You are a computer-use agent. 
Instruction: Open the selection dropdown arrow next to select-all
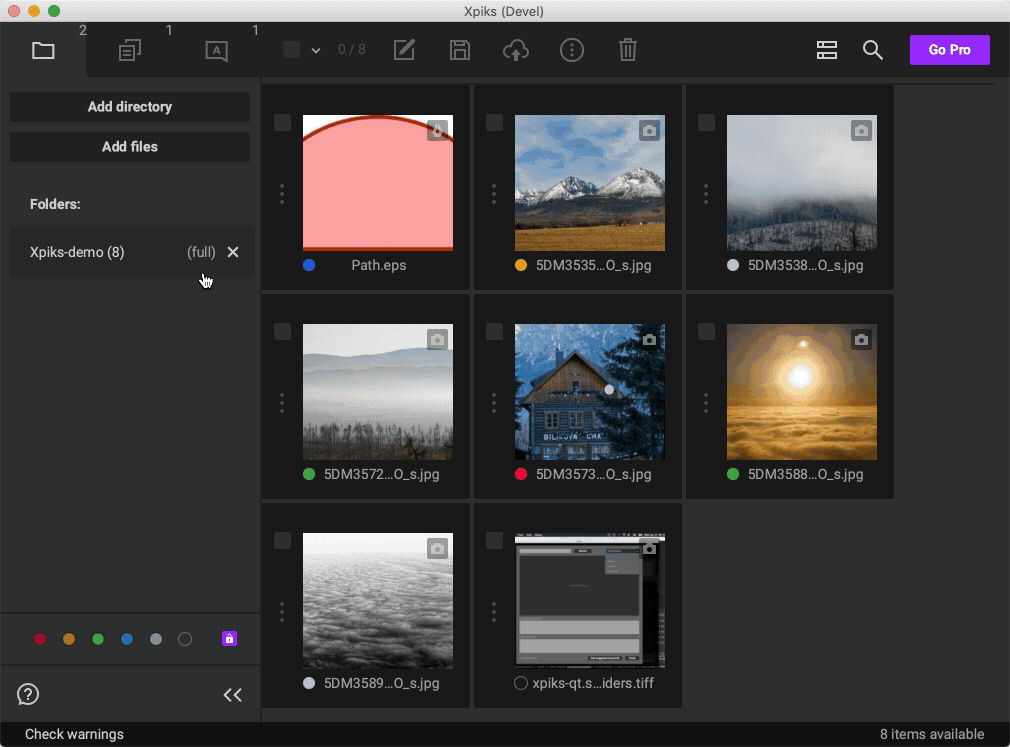[317, 49]
